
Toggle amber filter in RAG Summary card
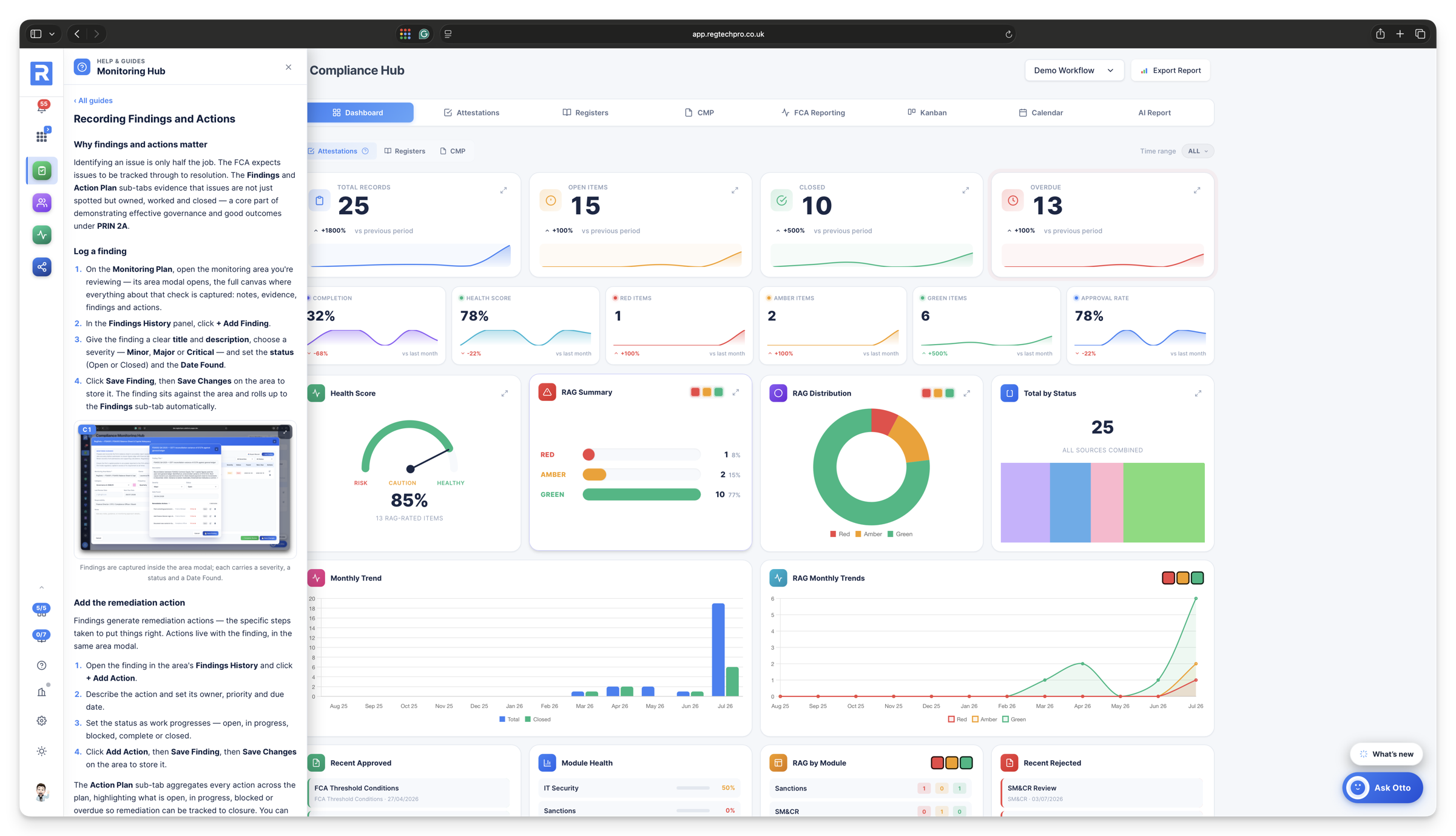click(x=707, y=393)
